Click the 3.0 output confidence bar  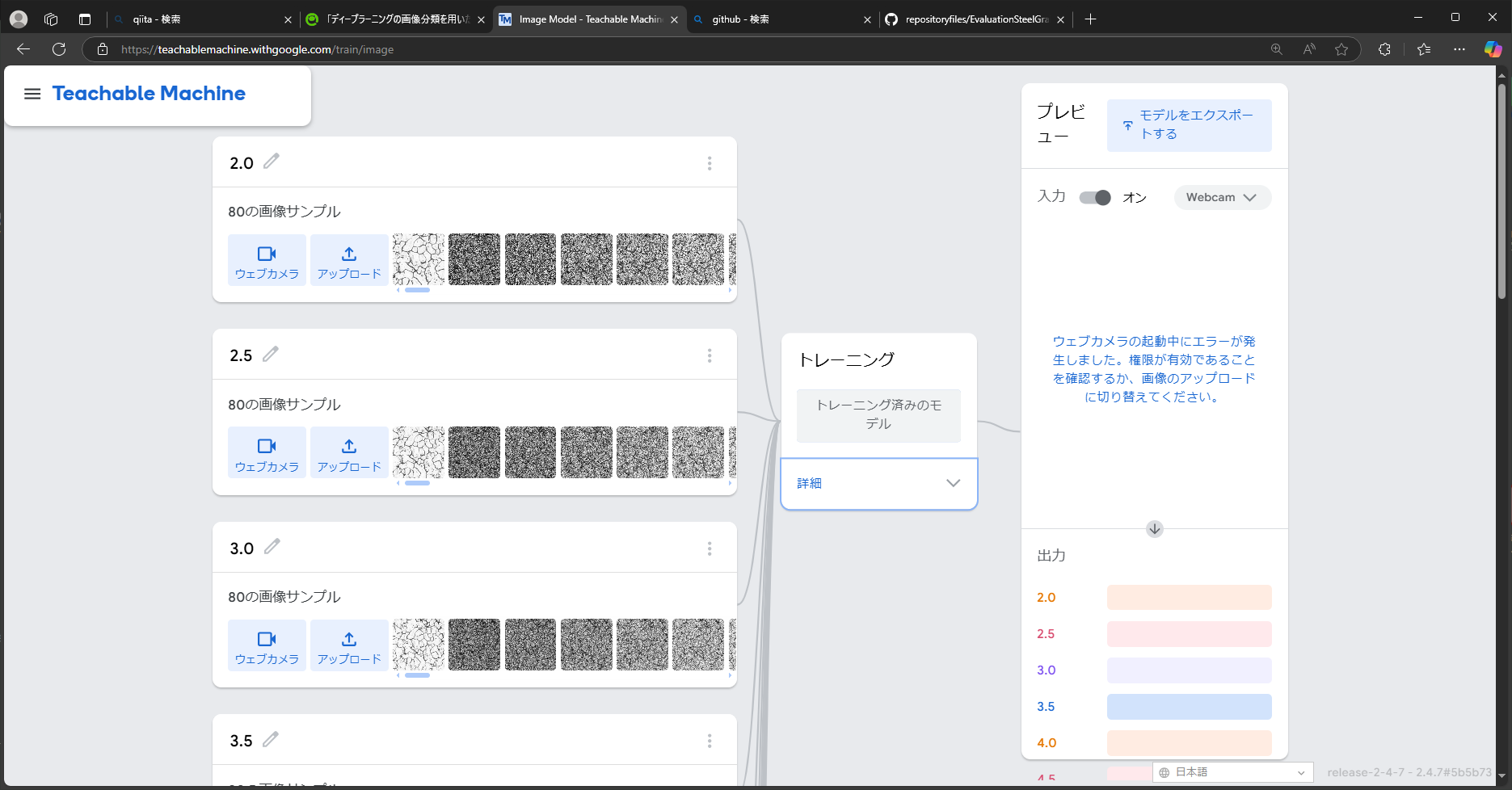point(1189,670)
